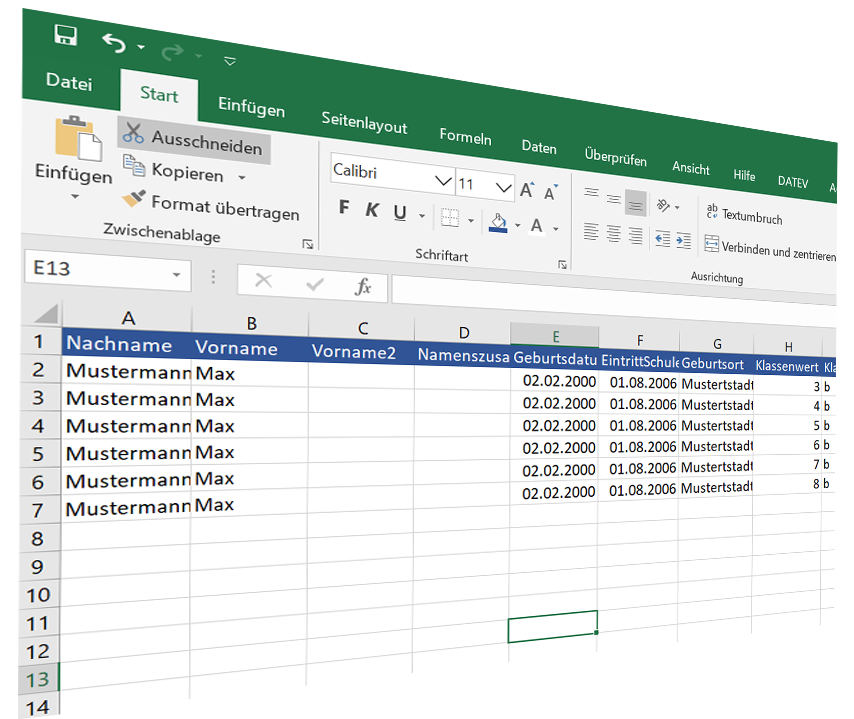Select the Start ribbon tab
This screenshot has height=719, width=854.
click(x=159, y=94)
